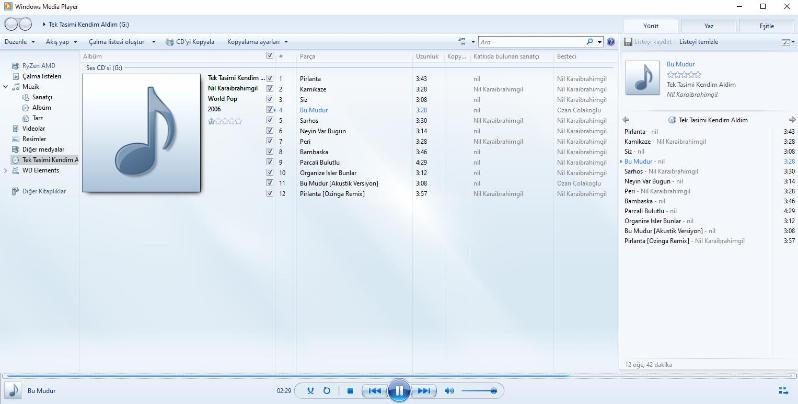Click the shuffle button in playback controls
Screen dimensions: 798x404
click(x=311, y=390)
